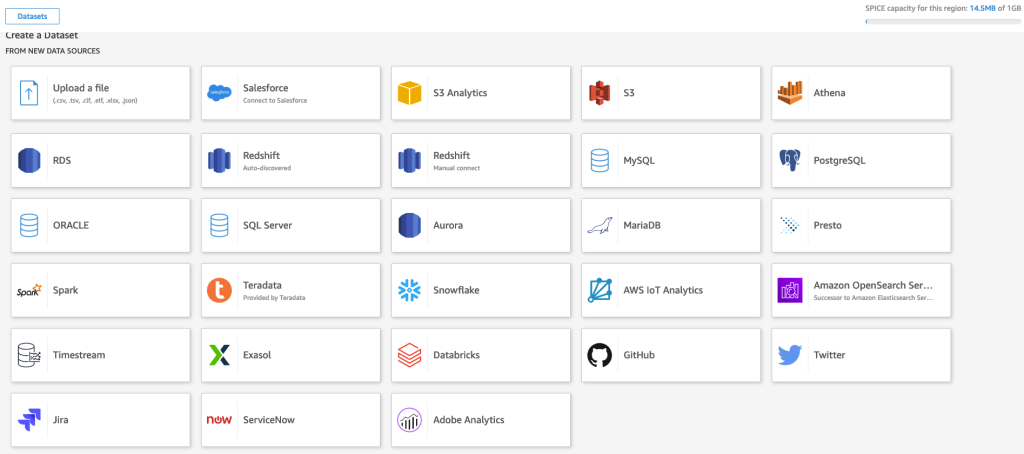Image resolution: width=1024 pixels, height=454 pixels.
Task: Click the Timestream database icon
Action: [x=29, y=355]
